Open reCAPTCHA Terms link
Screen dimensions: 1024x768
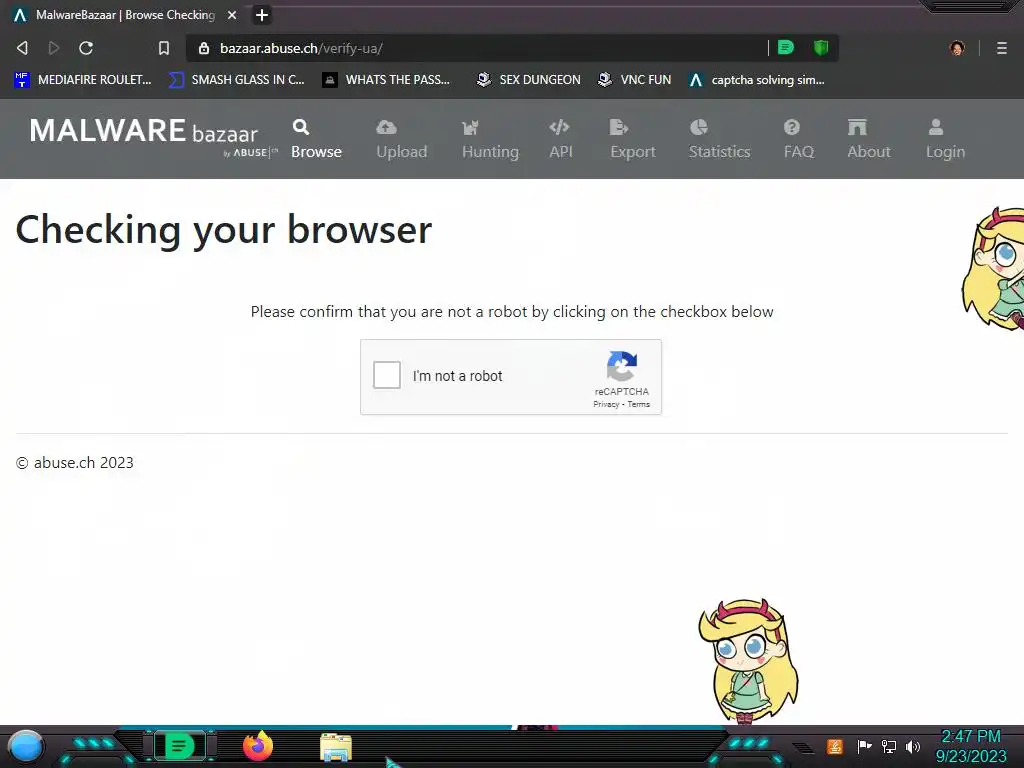click(639, 404)
